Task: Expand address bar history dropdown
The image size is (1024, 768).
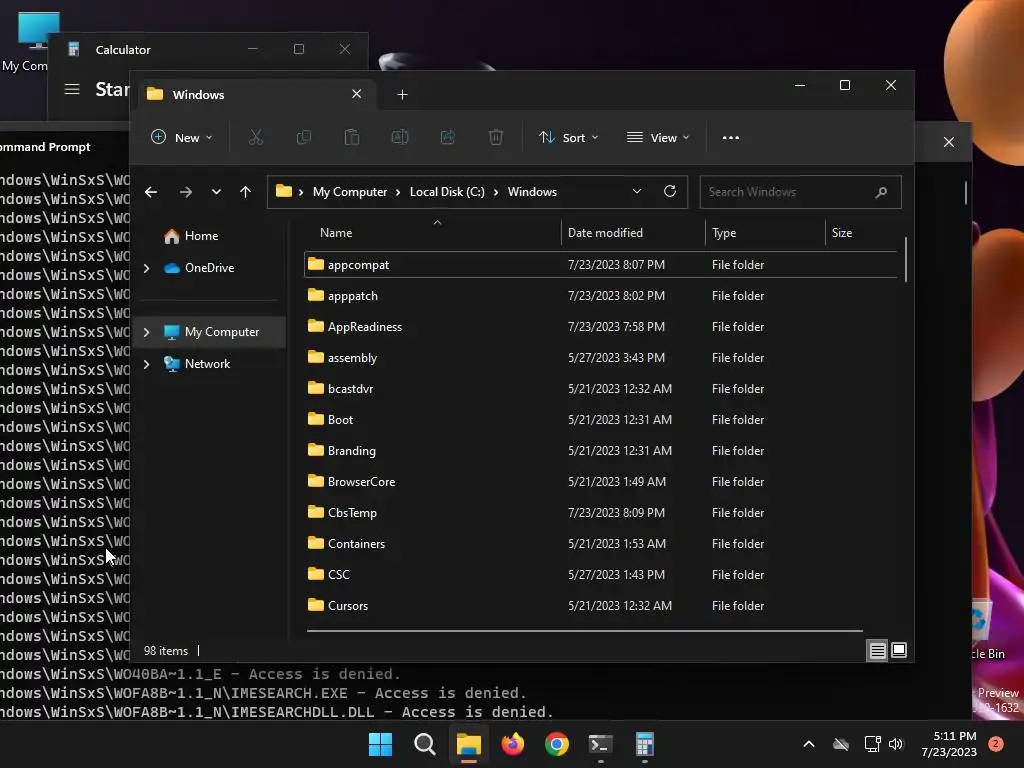Action: tap(637, 191)
